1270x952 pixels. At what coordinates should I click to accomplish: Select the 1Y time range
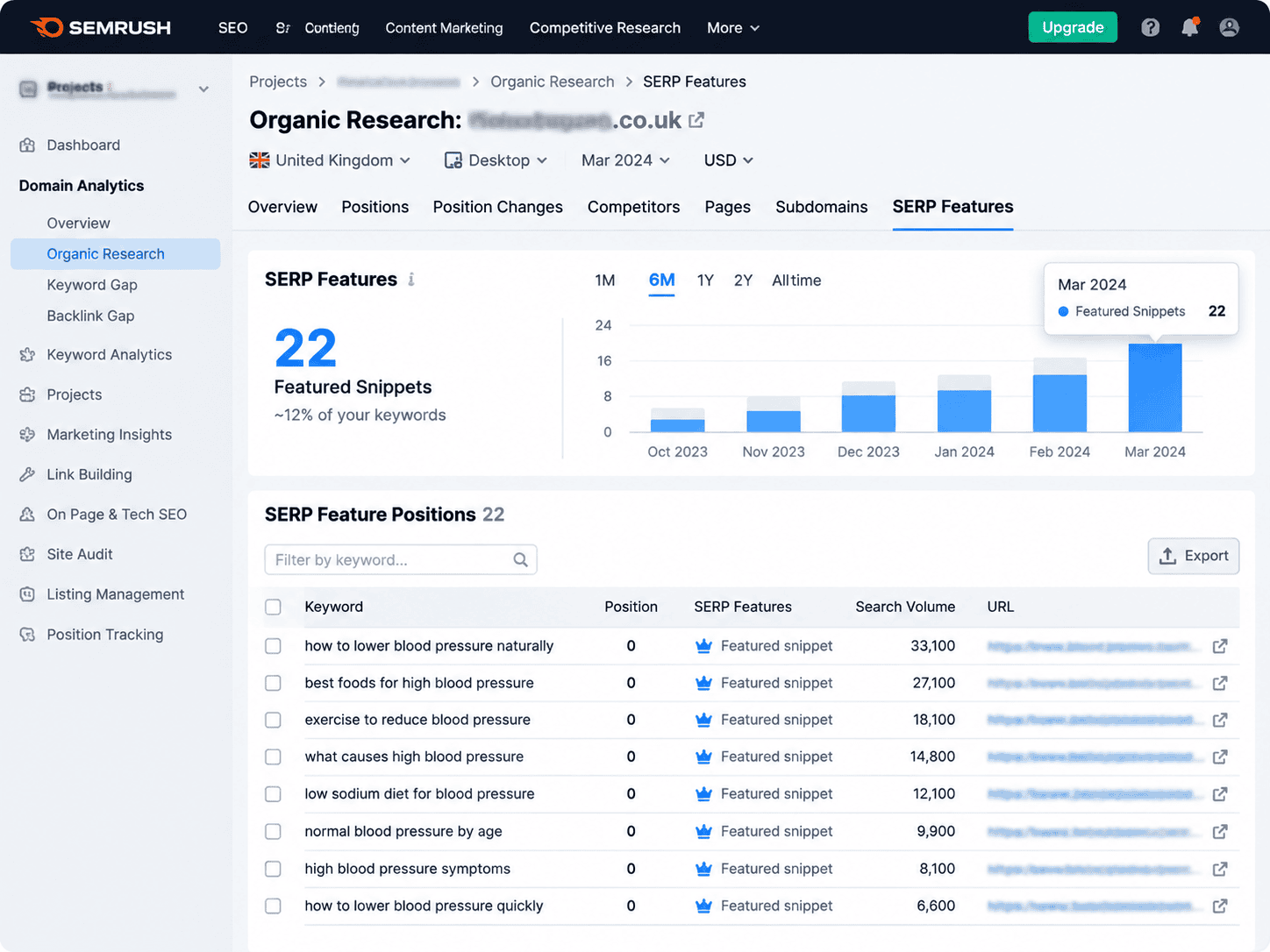(705, 281)
